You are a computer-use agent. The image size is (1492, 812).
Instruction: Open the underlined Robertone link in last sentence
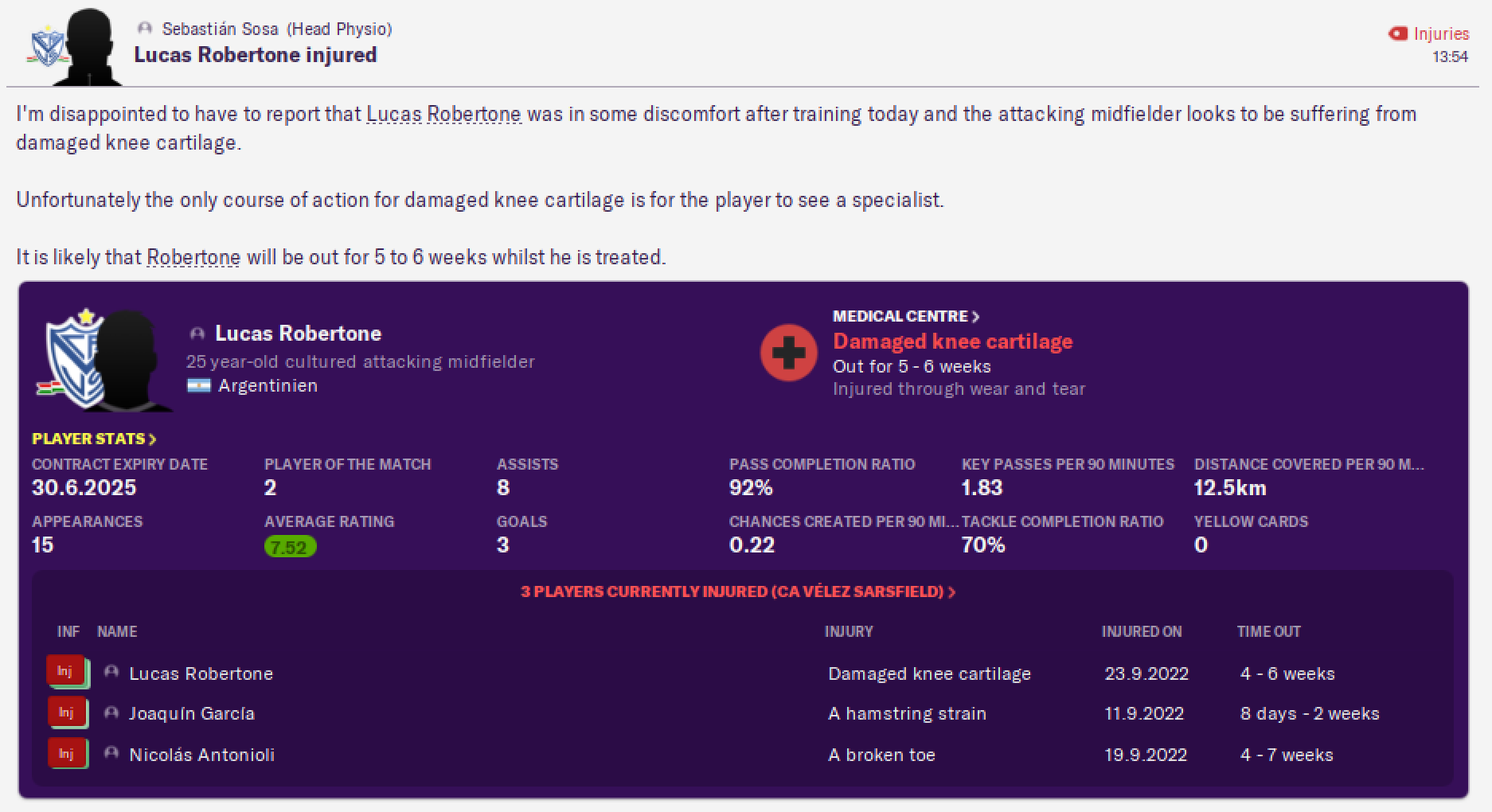[x=193, y=258]
